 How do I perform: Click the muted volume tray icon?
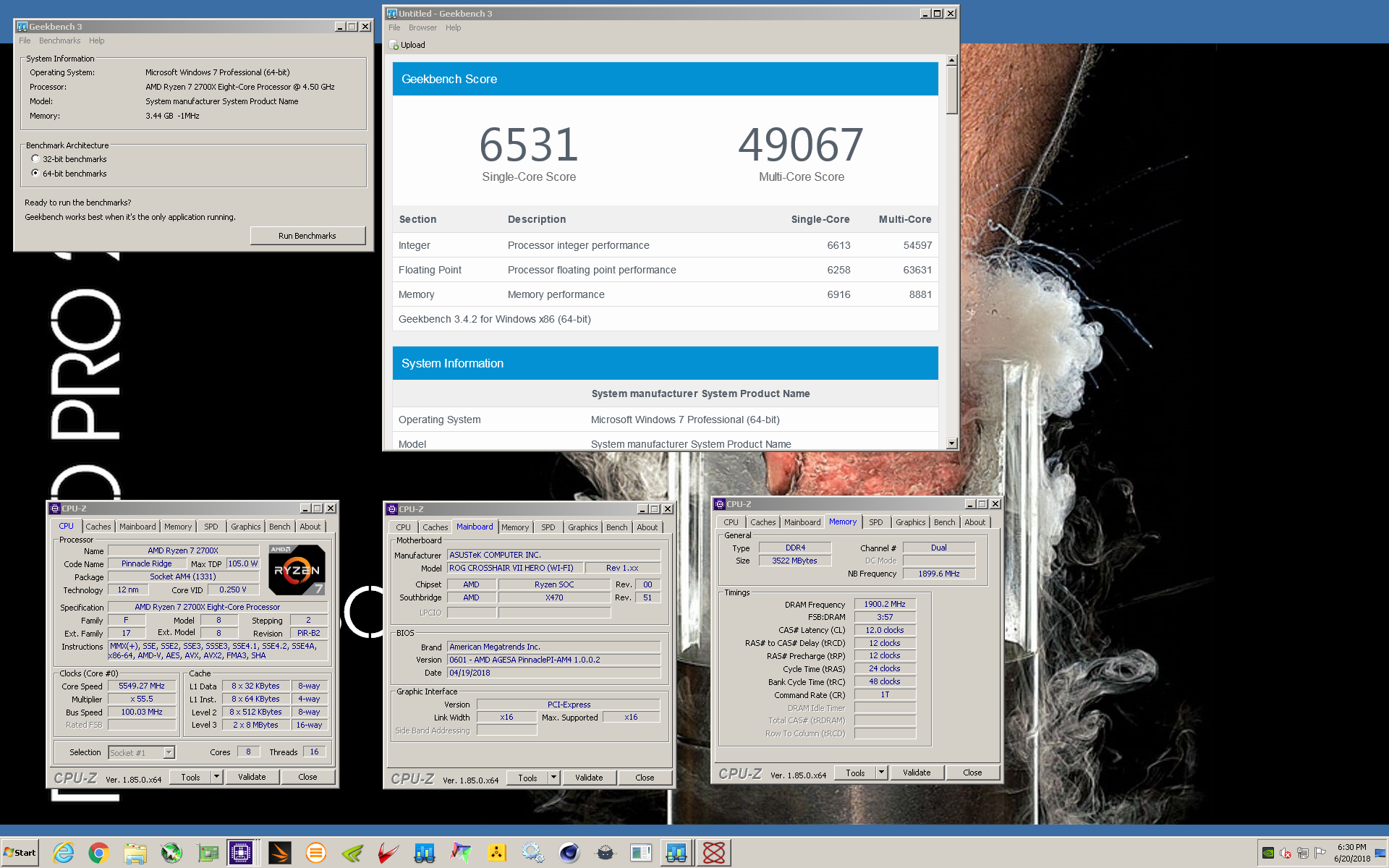(x=1286, y=853)
